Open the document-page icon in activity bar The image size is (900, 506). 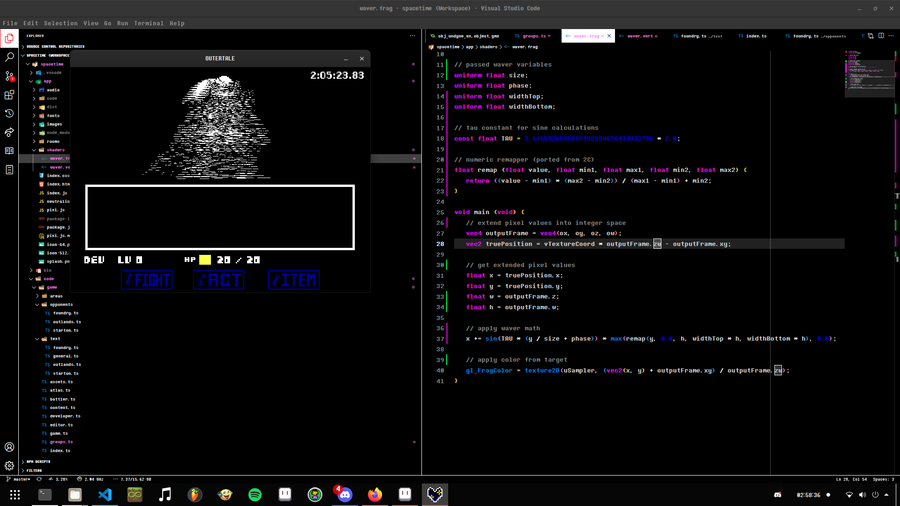click(x=9, y=170)
